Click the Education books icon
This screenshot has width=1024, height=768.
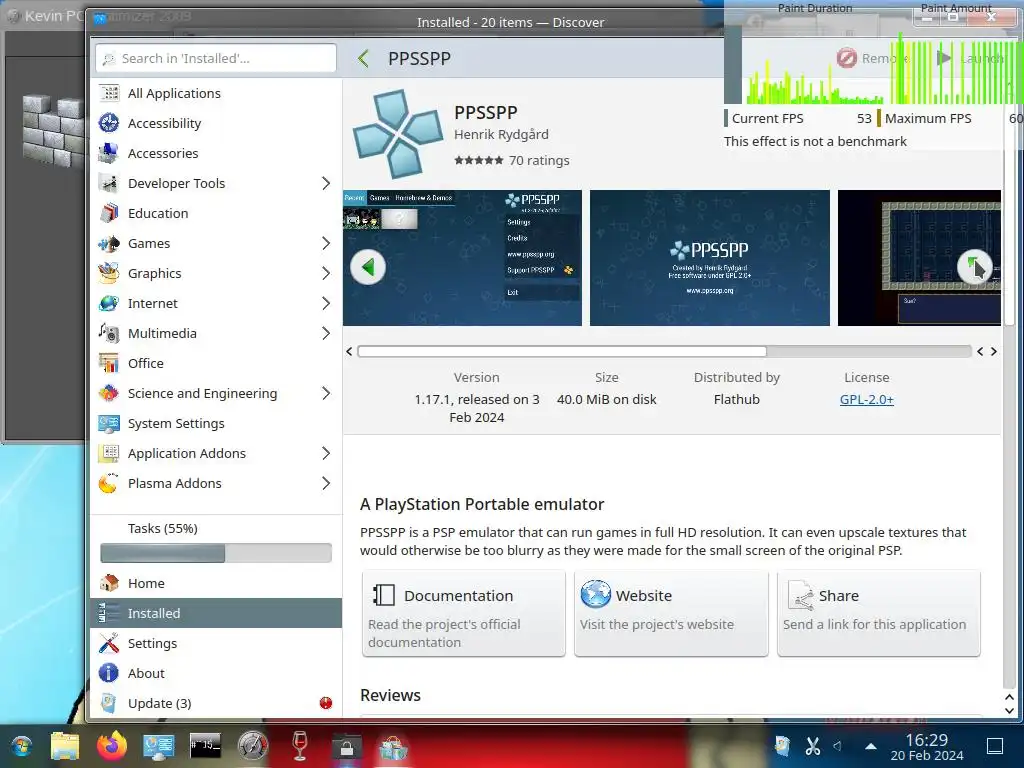[x=109, y=214]
